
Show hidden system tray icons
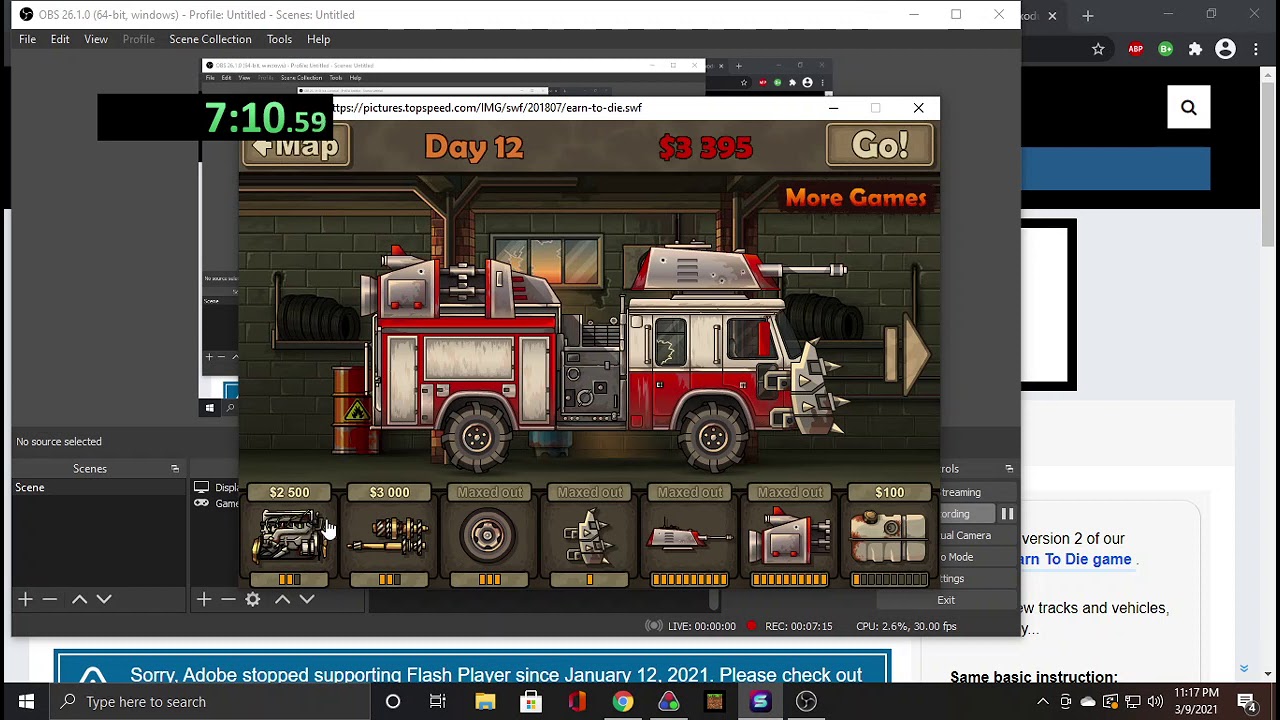tap(1042, 702)
